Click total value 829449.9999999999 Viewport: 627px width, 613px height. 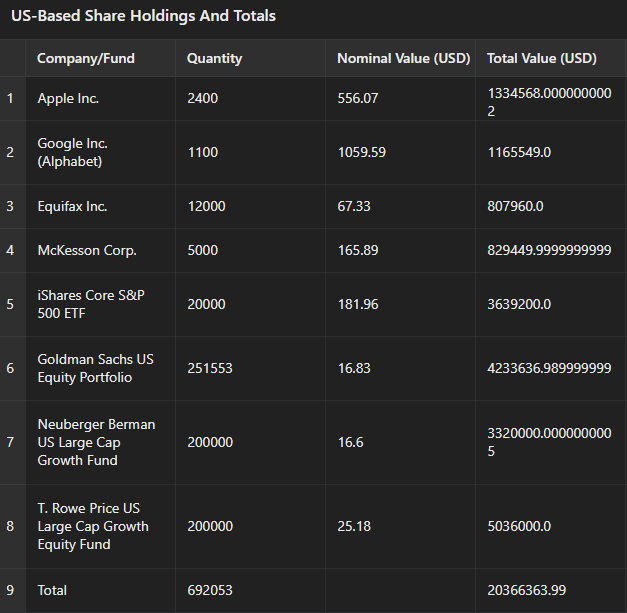(549, 250)
